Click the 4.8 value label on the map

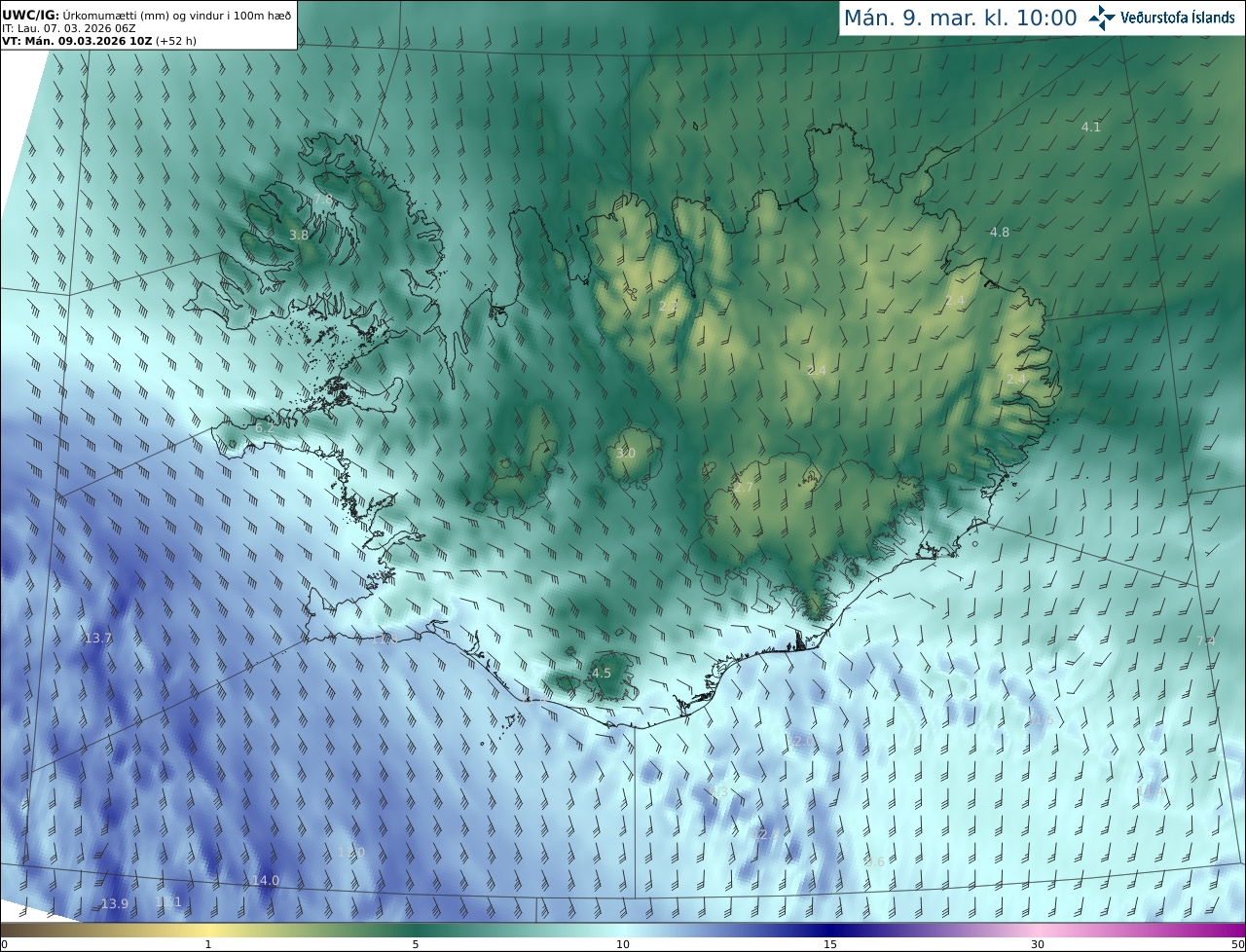(x=1000, y=233)
